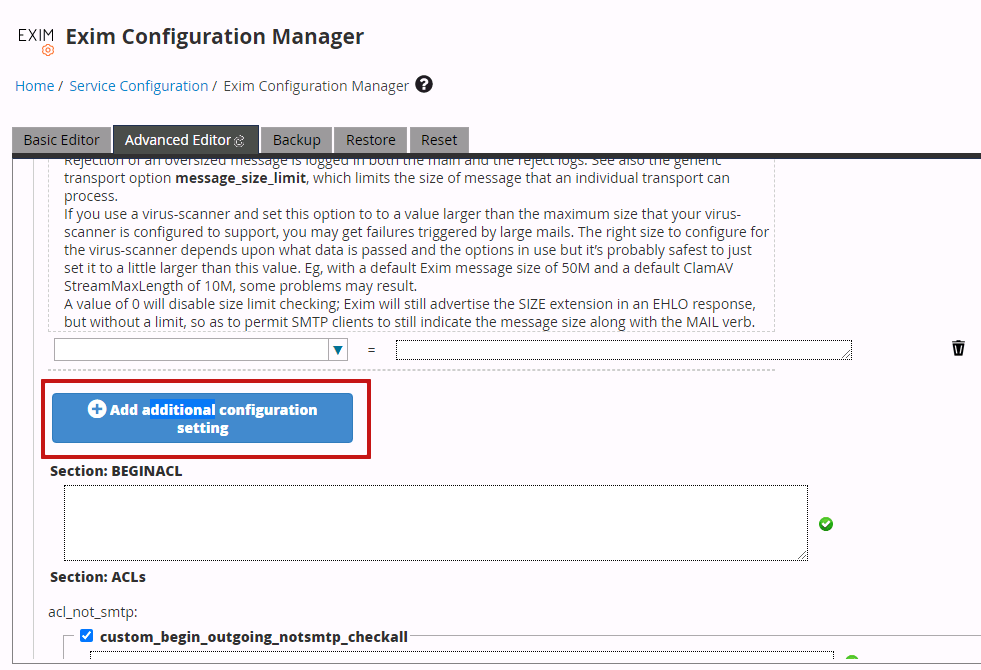Click the Section: ACLs heading
This screenshot has width=981, height=670.
tap(98, 577)
